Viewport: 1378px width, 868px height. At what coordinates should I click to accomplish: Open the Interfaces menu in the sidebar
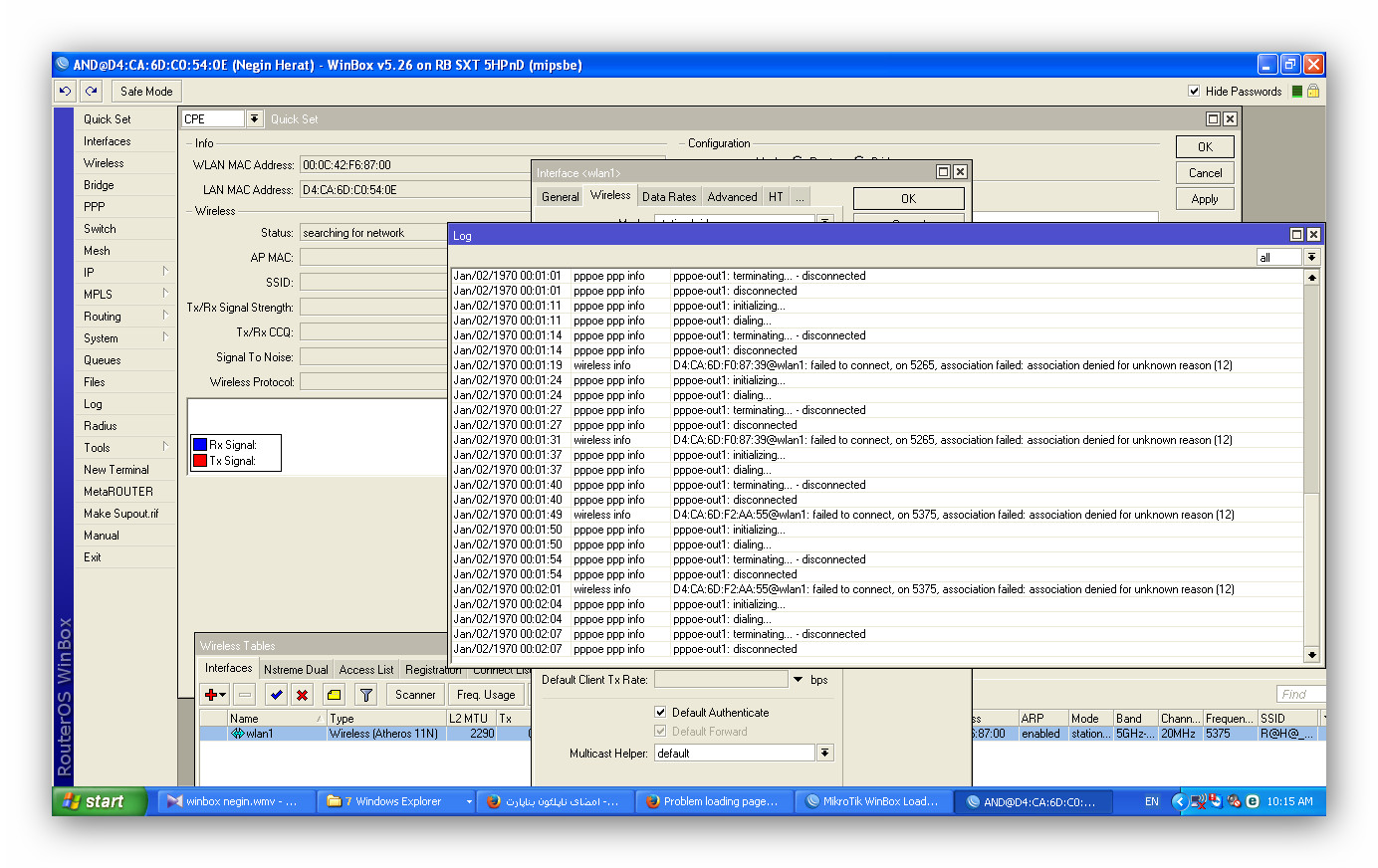pos(125,141)
